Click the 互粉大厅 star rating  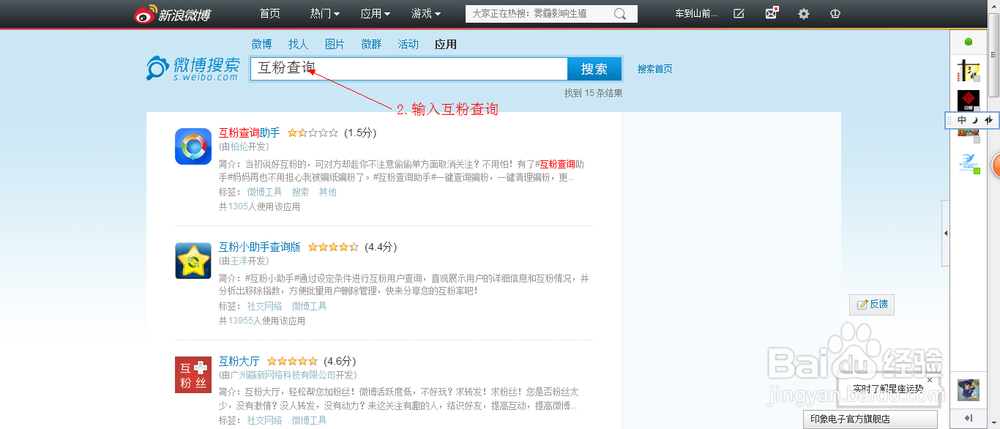292,361
